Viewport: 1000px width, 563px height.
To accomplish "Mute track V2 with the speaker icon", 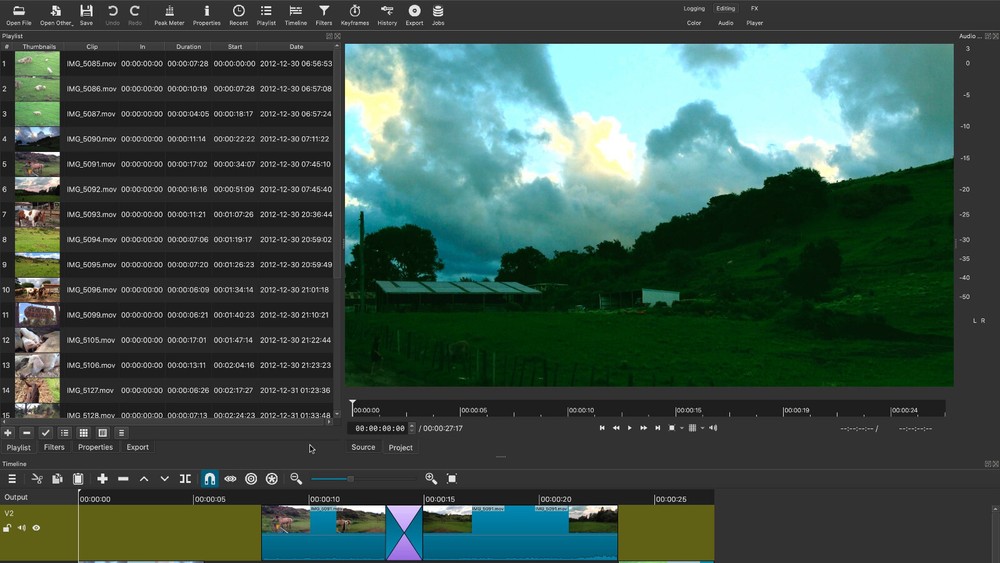I will (22, 528).
